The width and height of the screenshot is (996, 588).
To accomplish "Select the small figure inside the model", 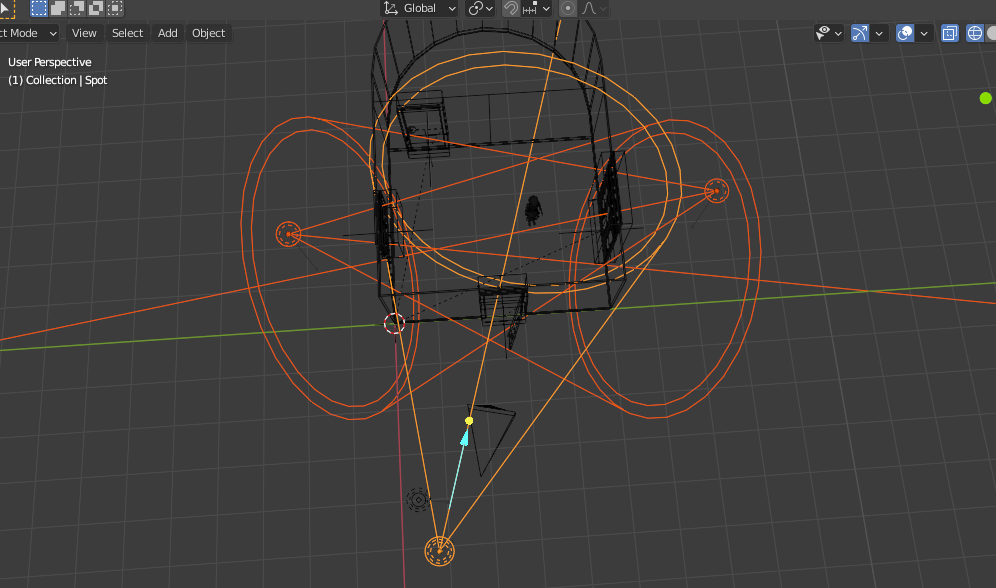I will 534,210.
